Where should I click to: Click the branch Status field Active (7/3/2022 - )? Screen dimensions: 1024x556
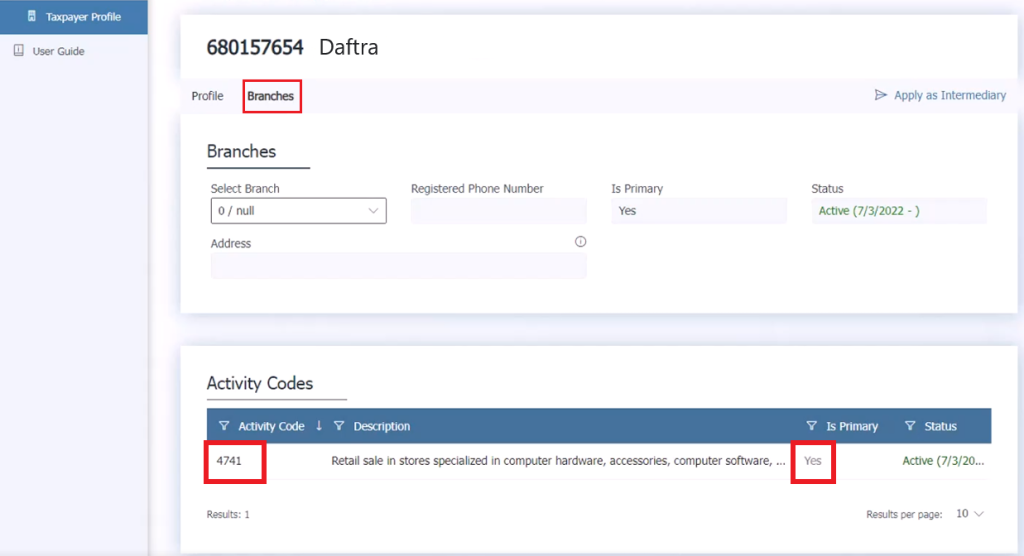[899, 211]
